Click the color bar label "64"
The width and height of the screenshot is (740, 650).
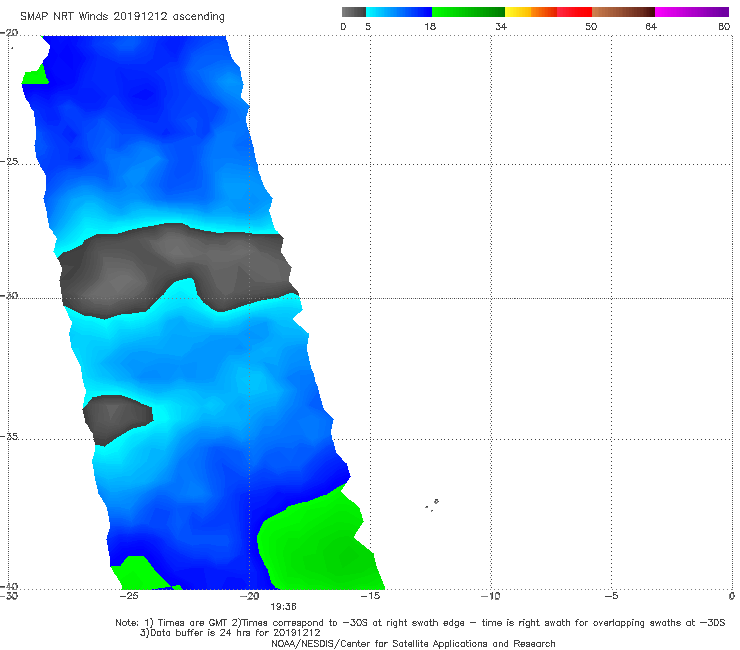[x=651, y=26]
